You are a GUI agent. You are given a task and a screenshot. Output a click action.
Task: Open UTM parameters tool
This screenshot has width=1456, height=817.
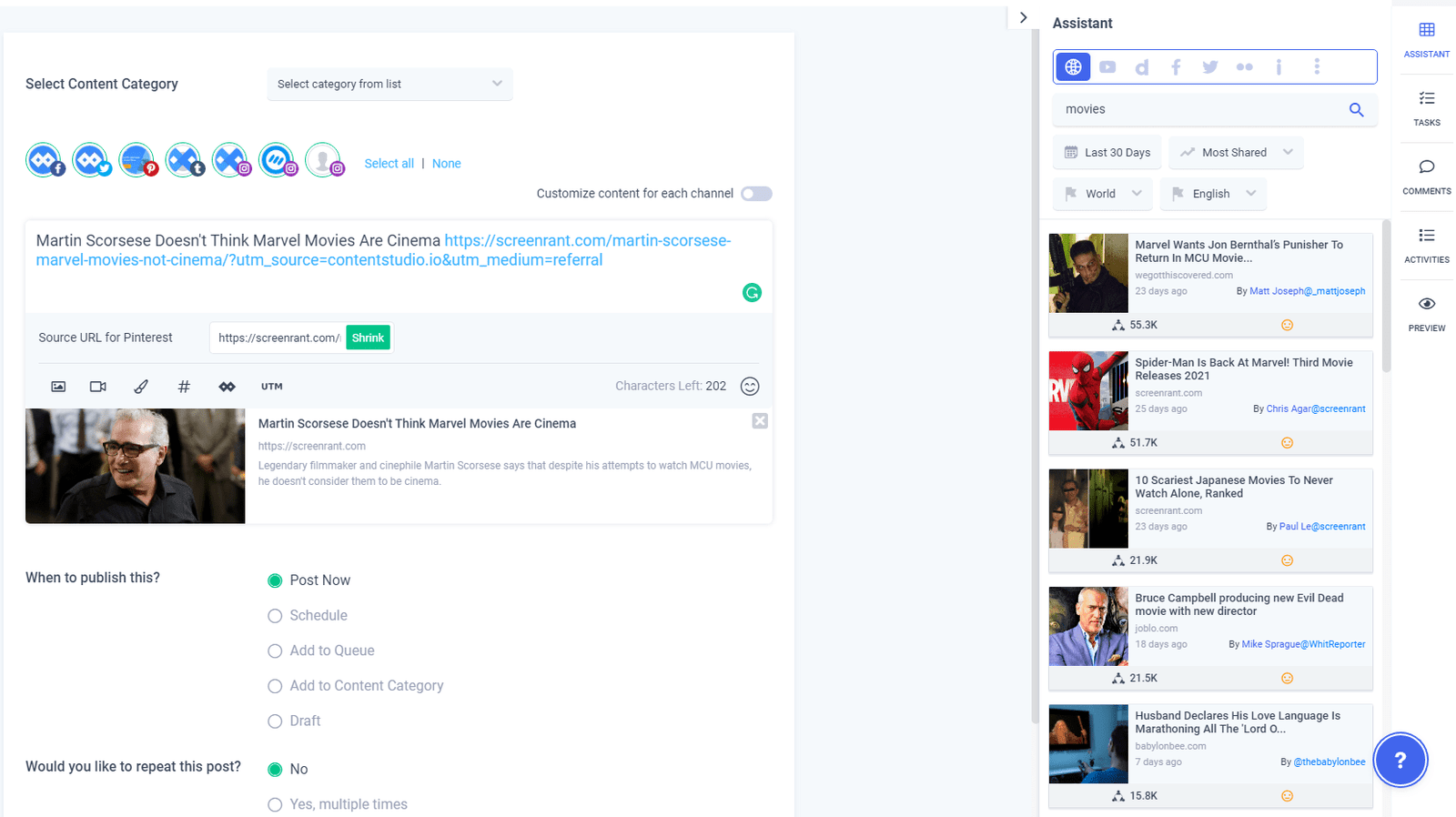pos(271,387)
